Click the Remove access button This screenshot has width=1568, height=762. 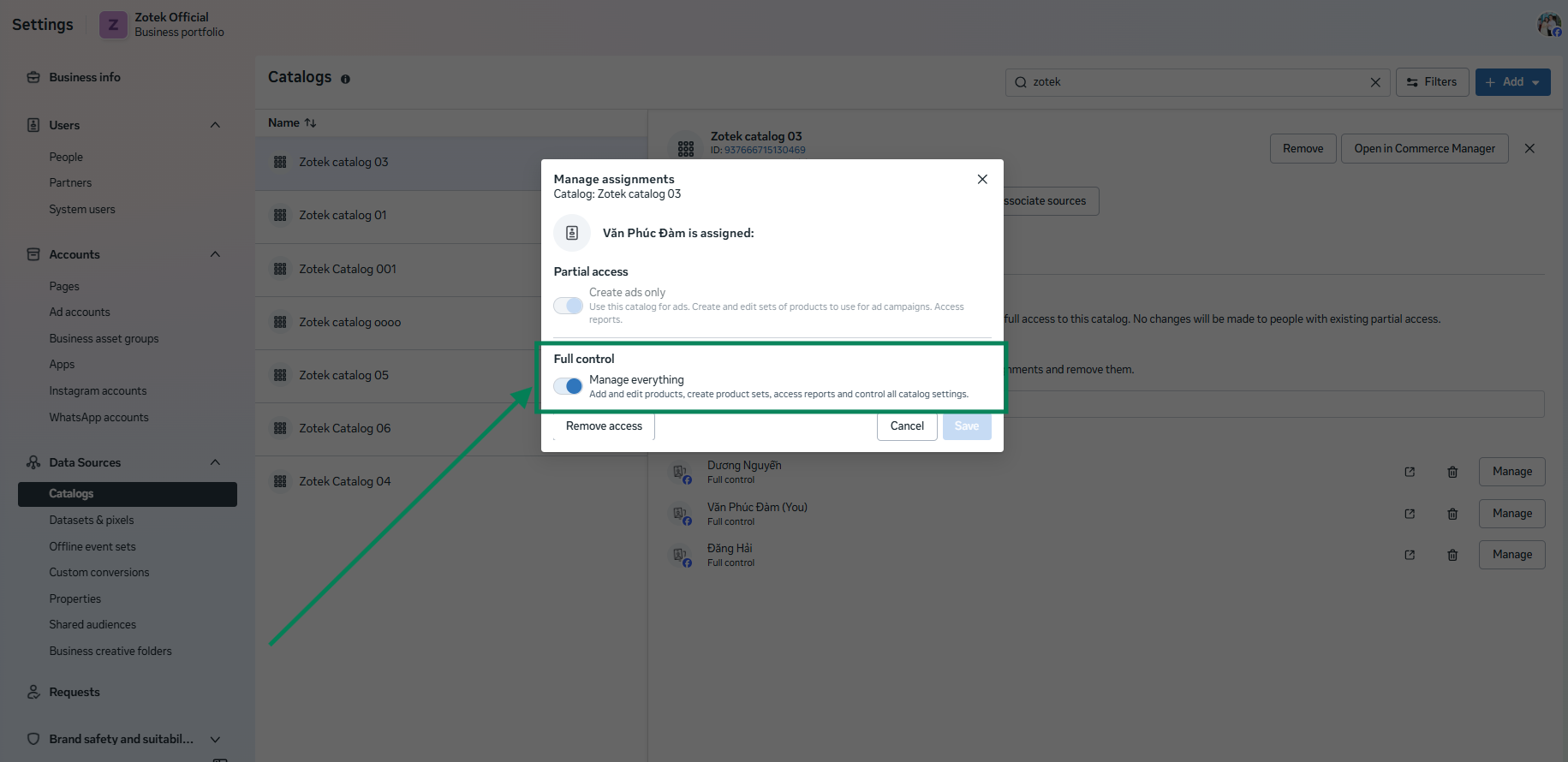tap(604, 426)
